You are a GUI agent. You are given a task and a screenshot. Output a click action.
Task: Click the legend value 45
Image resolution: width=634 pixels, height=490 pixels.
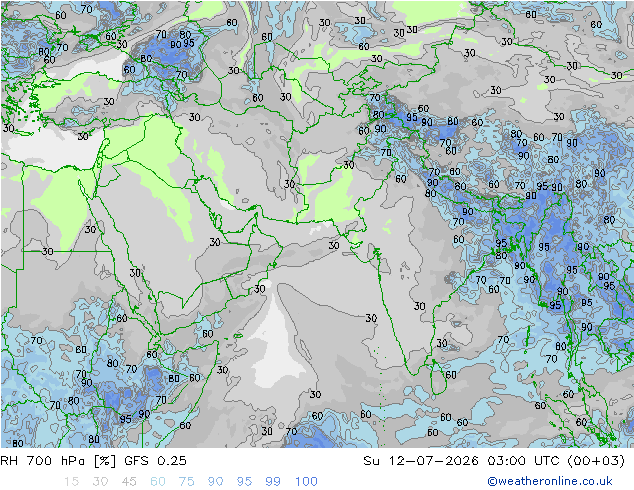[x=129, y=482]
